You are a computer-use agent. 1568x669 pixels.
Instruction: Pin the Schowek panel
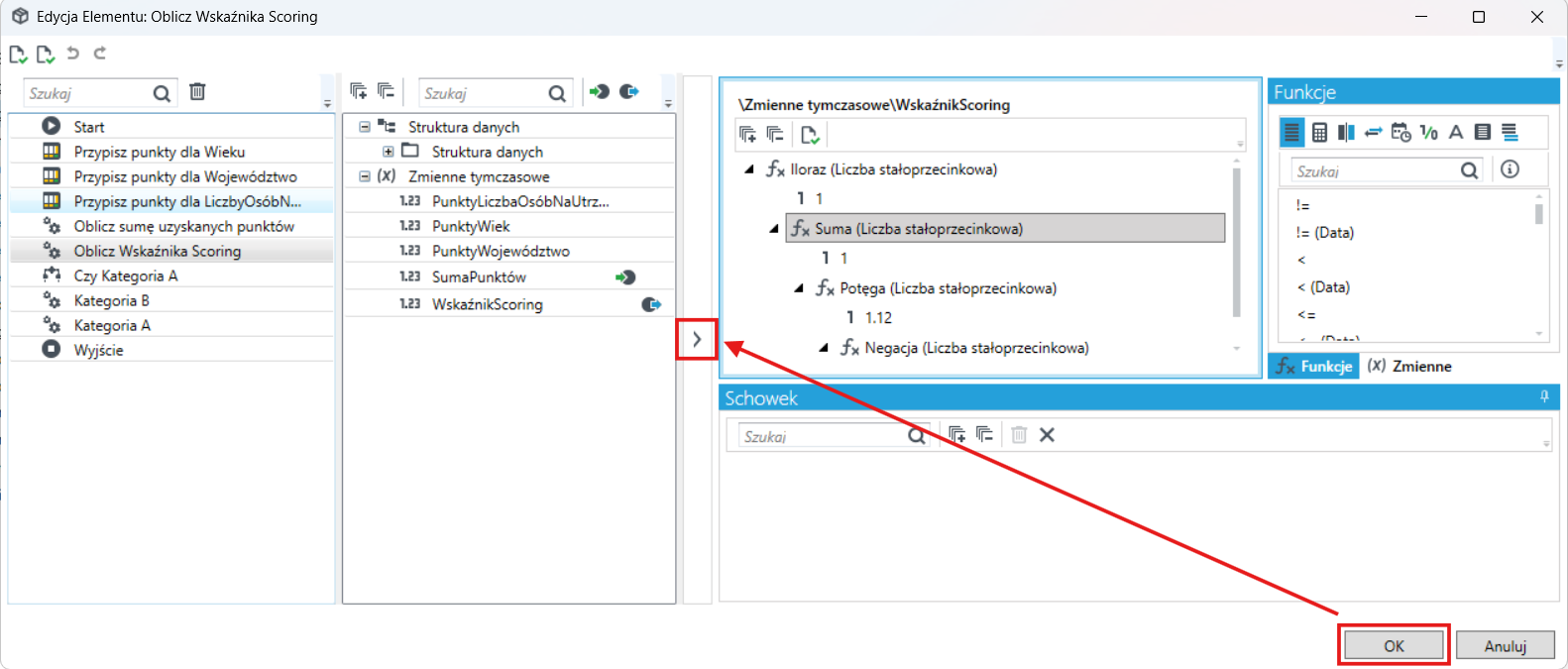(1544, 397)
